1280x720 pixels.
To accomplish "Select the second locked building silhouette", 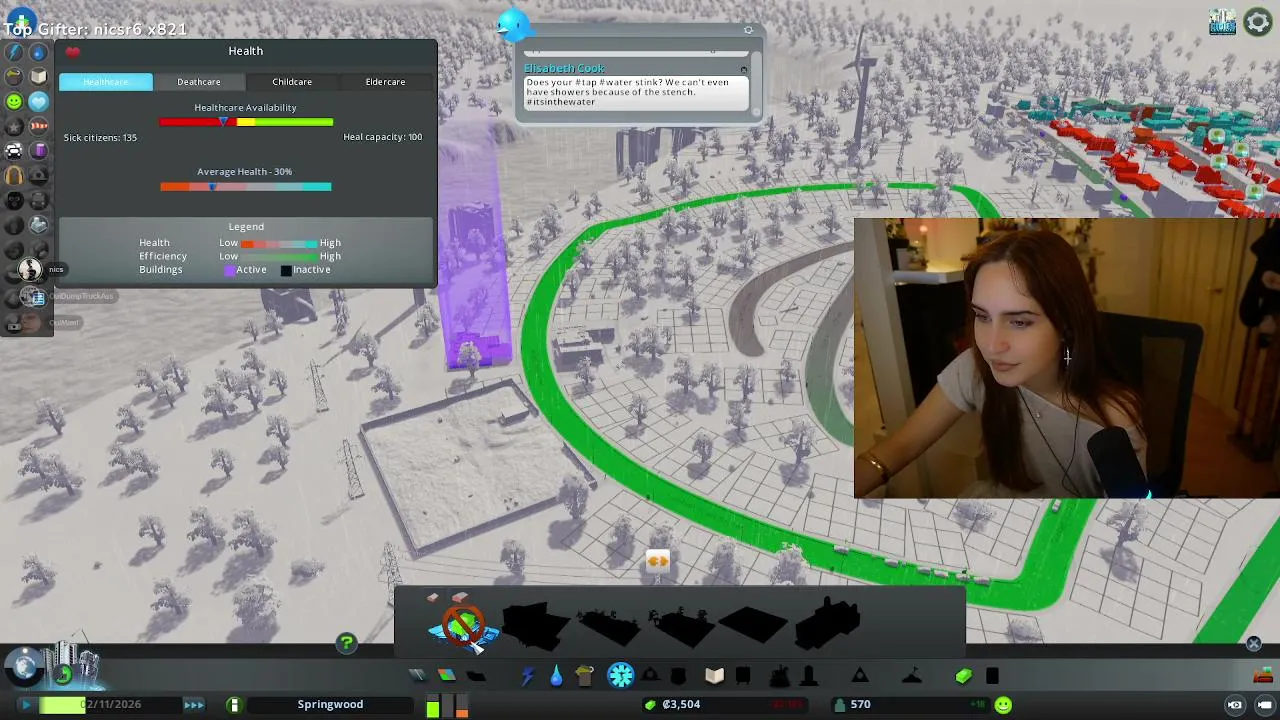I will [x=610, y=627].
